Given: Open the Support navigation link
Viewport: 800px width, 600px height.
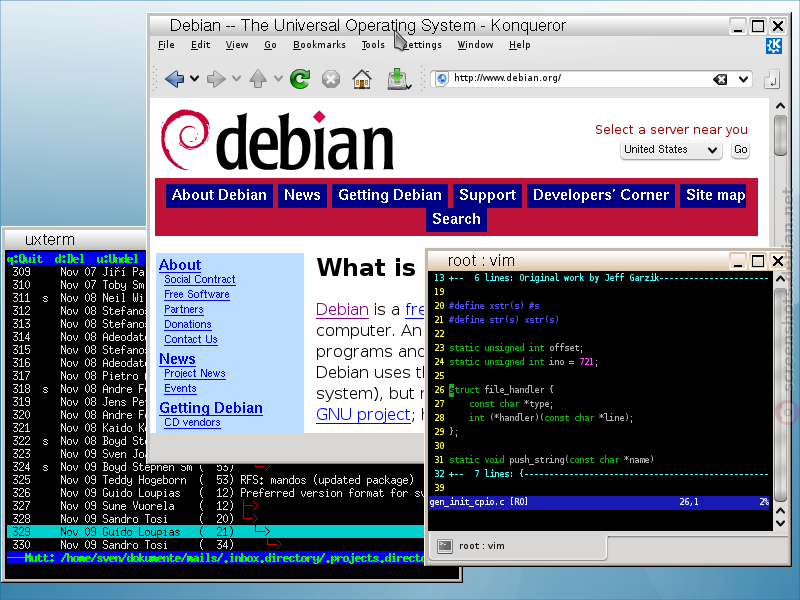Looking at the screenshot, I should click(x=487, y=195).
